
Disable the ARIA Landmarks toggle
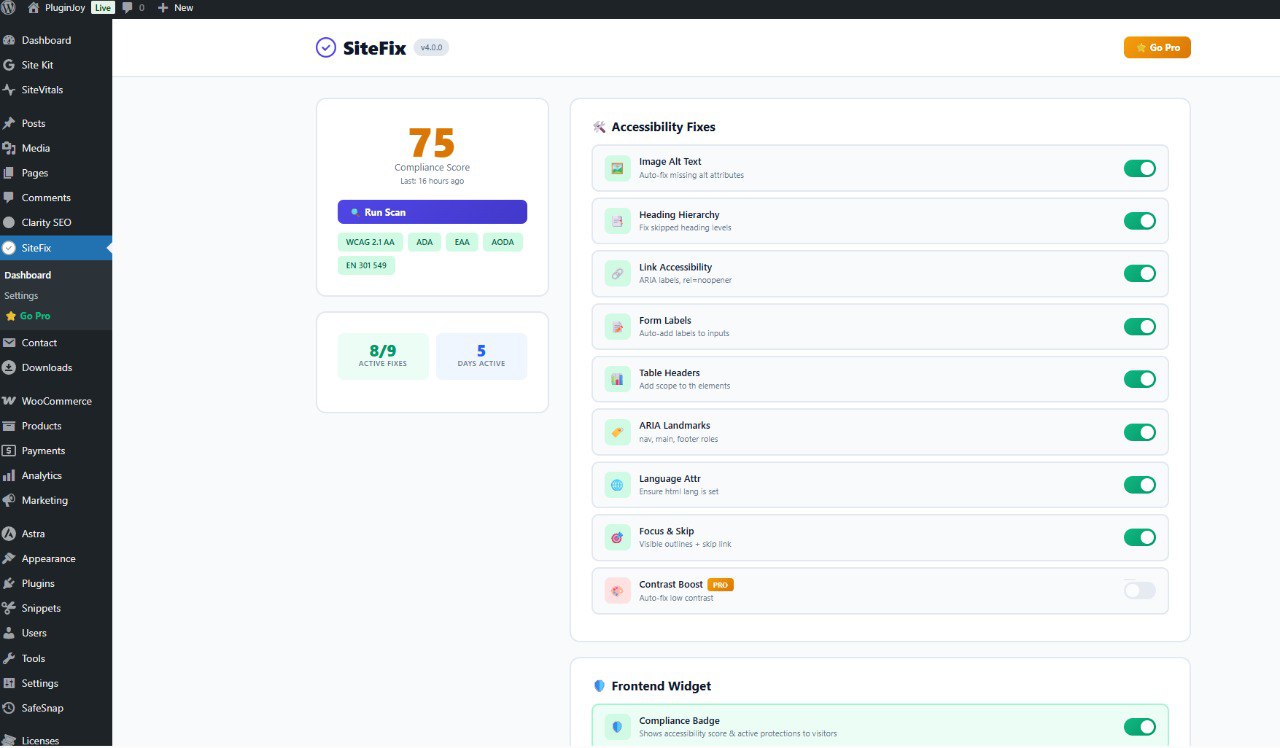(x=1139, y=432)
